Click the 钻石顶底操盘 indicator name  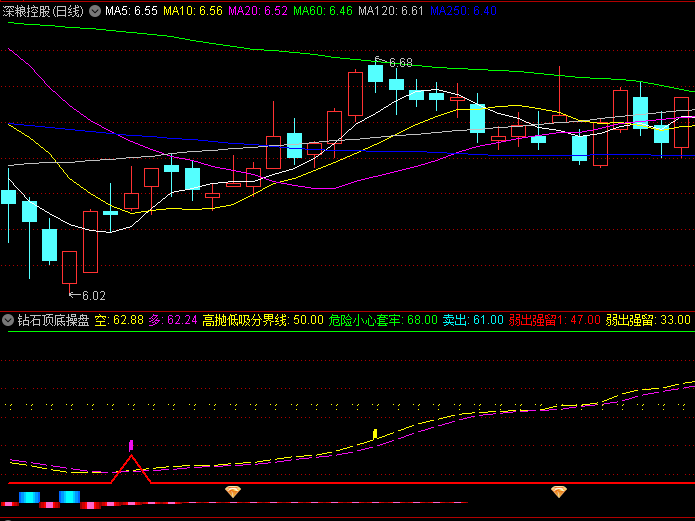coord(54,320)
